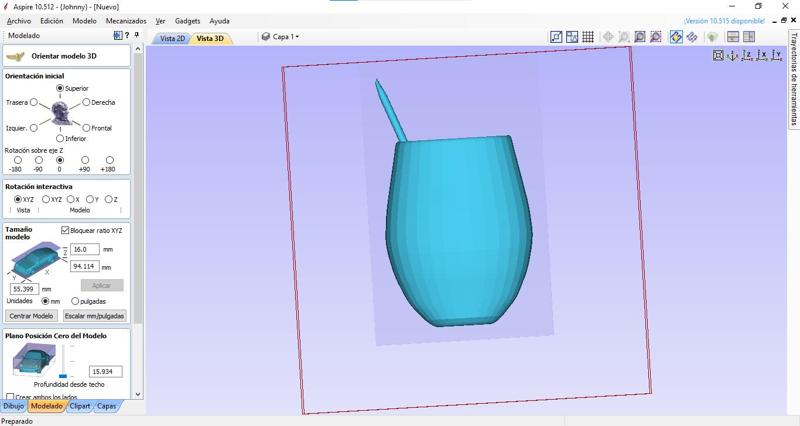The image size is (800, 426).
Task: Click the tile 2D and 3D views icon
Action: [x=572, y=37]
